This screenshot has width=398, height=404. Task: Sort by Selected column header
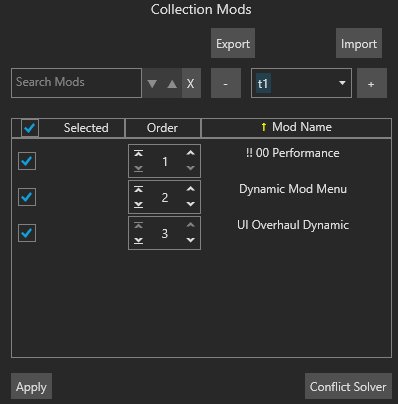coord(86,128)
